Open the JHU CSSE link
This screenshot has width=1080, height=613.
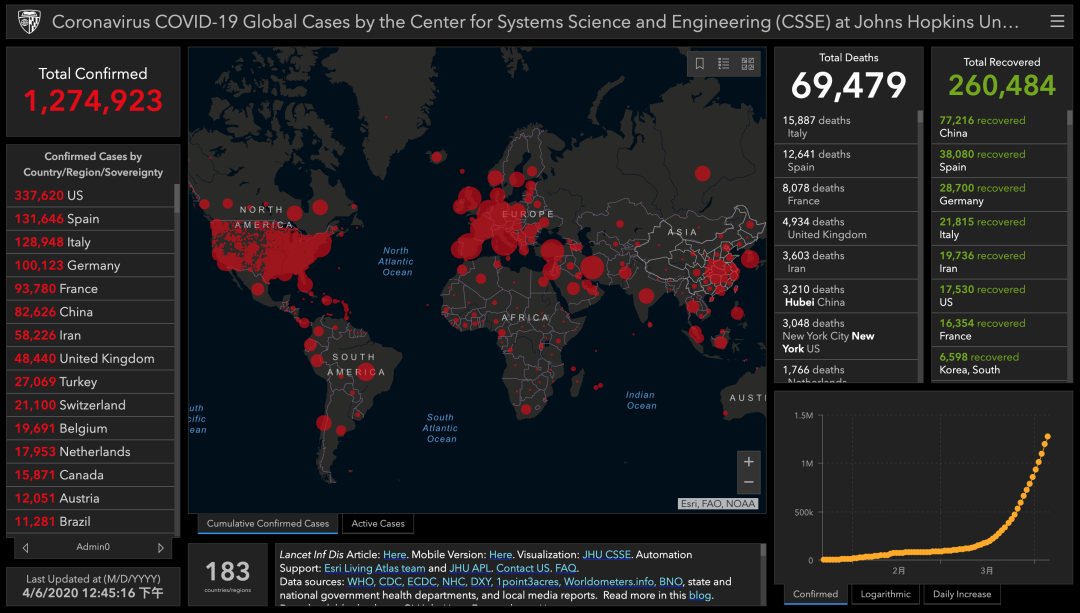pos(607,554)
